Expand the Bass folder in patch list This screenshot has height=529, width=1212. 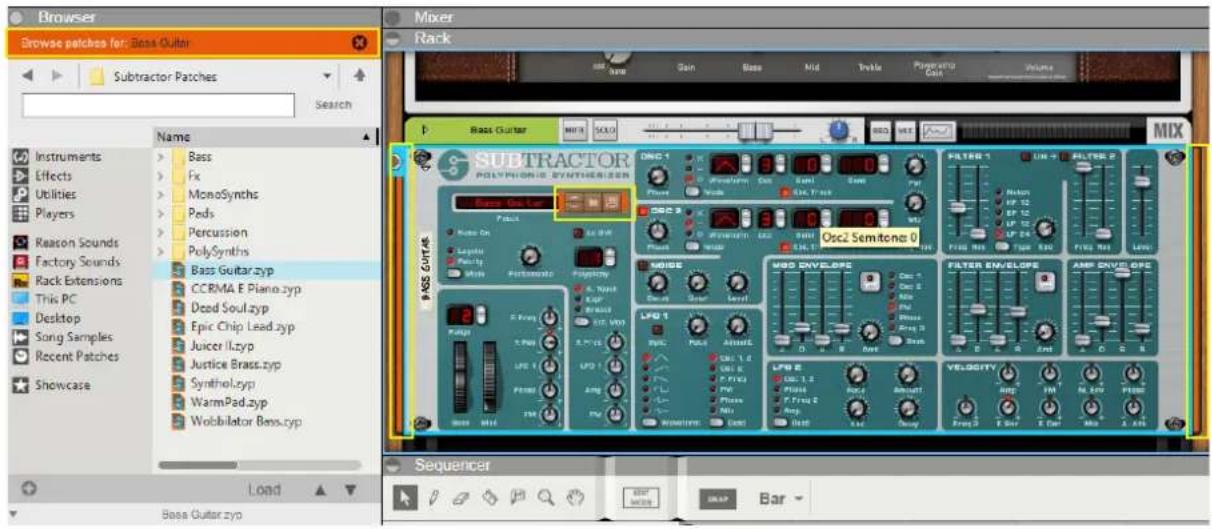coord(160,157)
